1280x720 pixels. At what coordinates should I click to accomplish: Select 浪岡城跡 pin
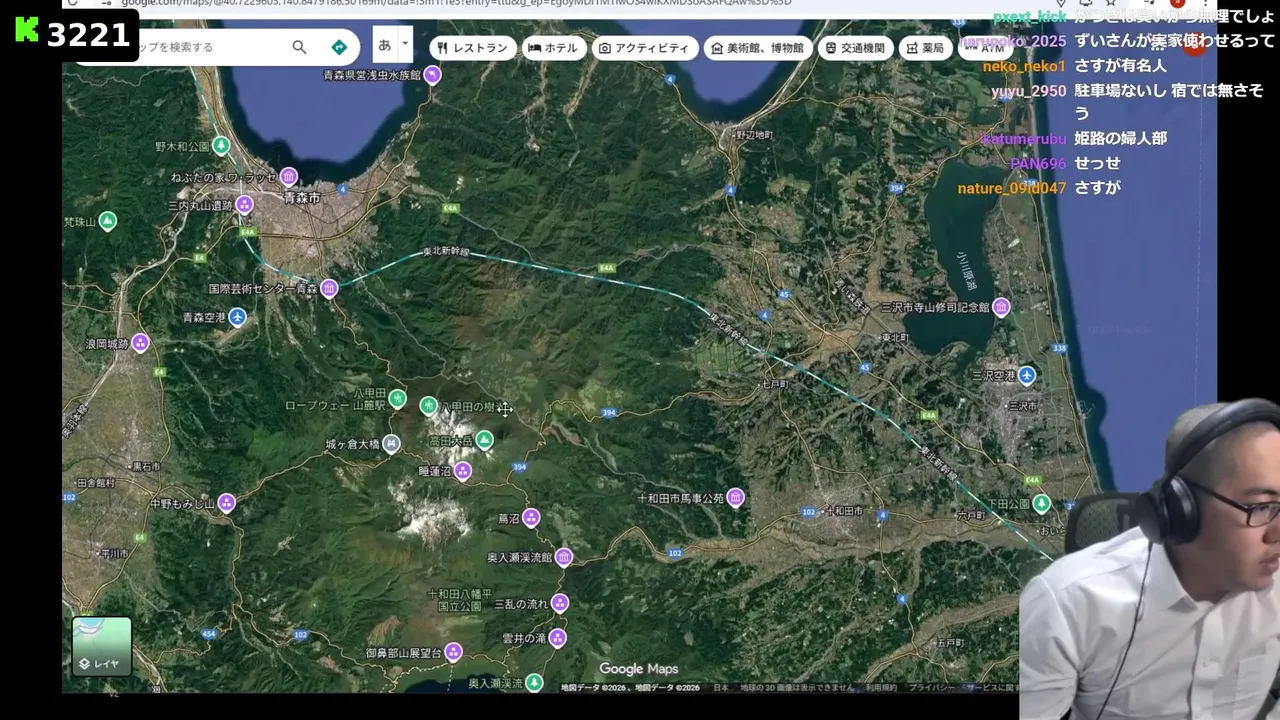coord(140,343)
